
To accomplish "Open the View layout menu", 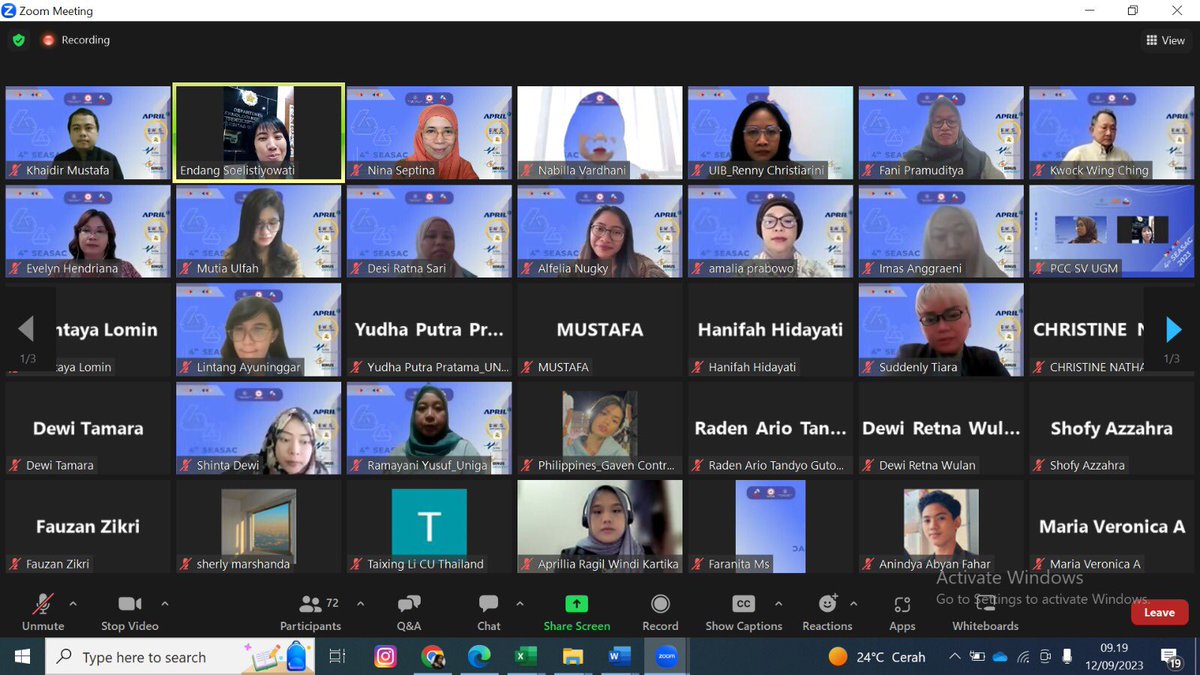I will [x=1166, y=41].
